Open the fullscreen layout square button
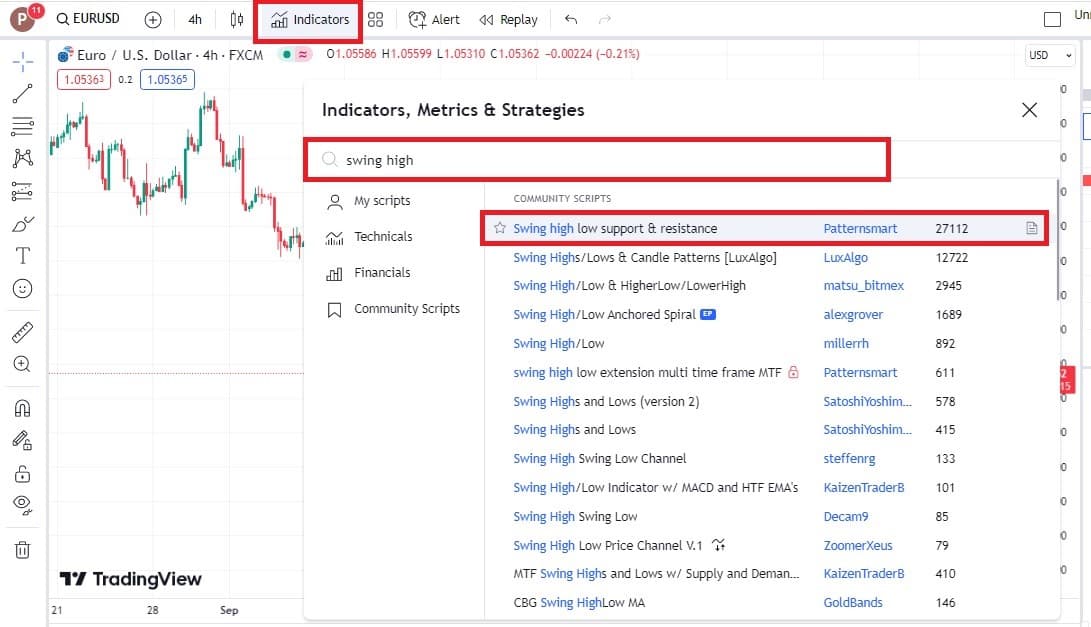 [x=1052, y=19]
